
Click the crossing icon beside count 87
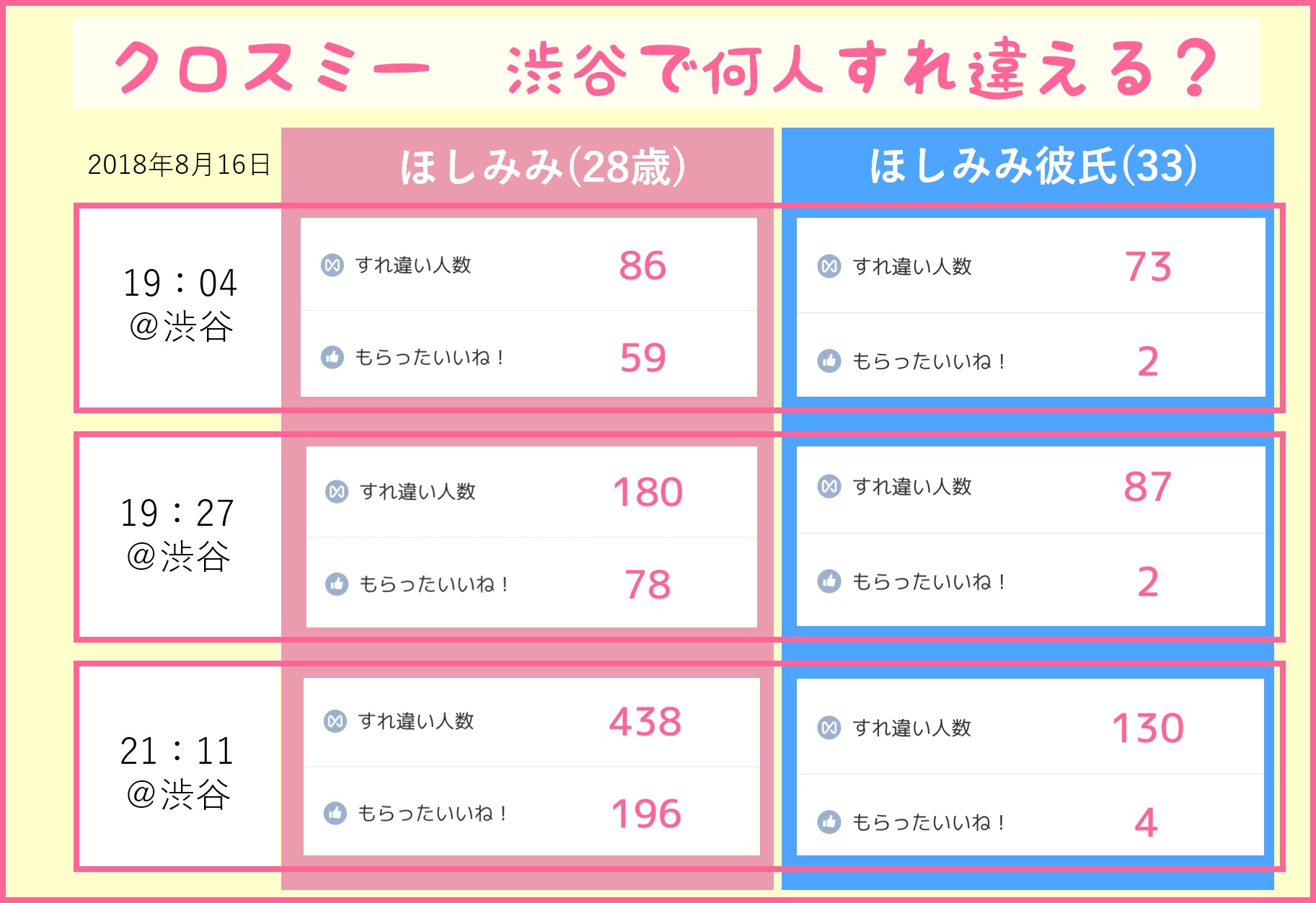point(829,487)
